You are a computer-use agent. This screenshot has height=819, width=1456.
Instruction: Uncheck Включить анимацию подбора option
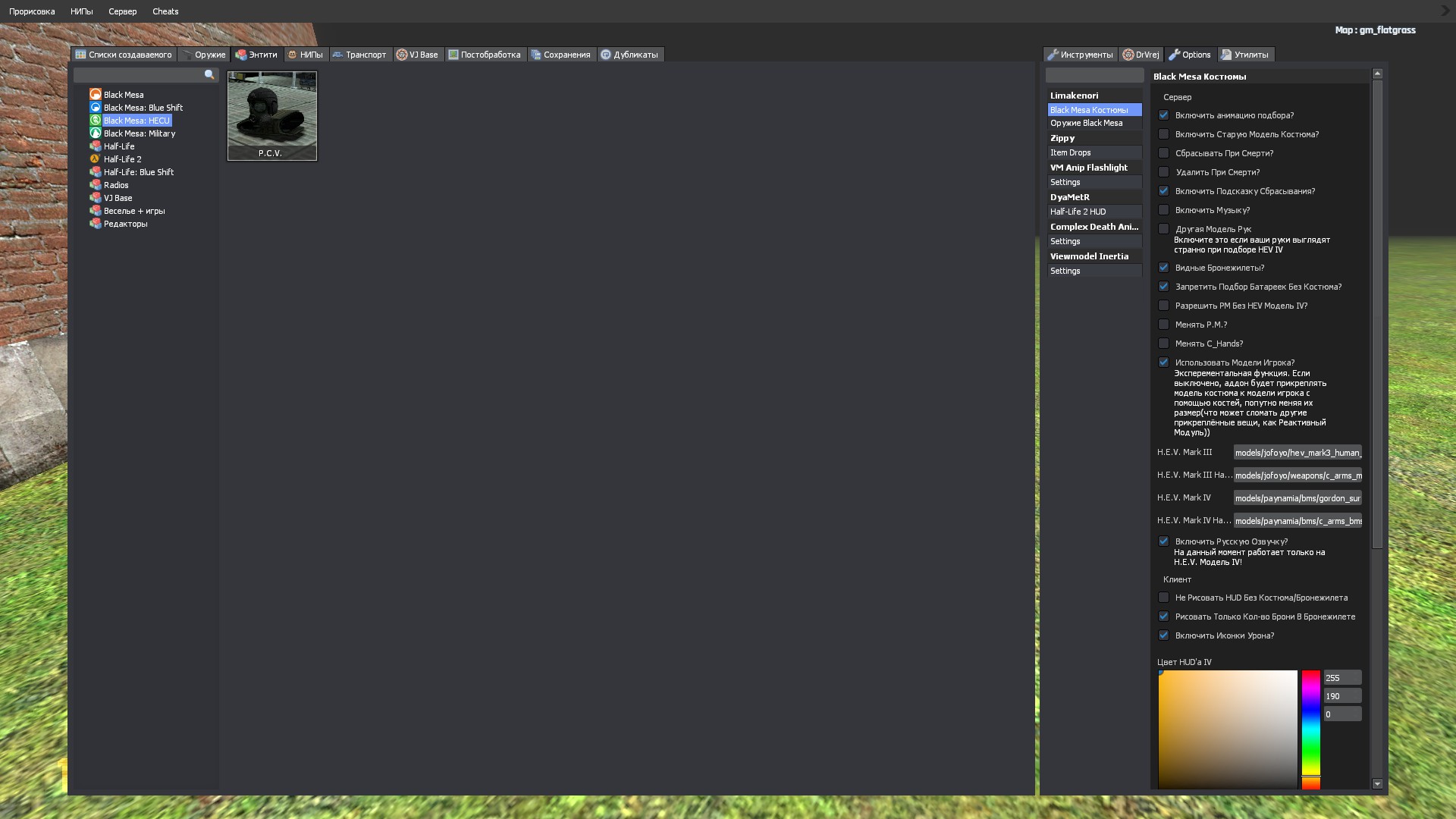(1163, 115)
